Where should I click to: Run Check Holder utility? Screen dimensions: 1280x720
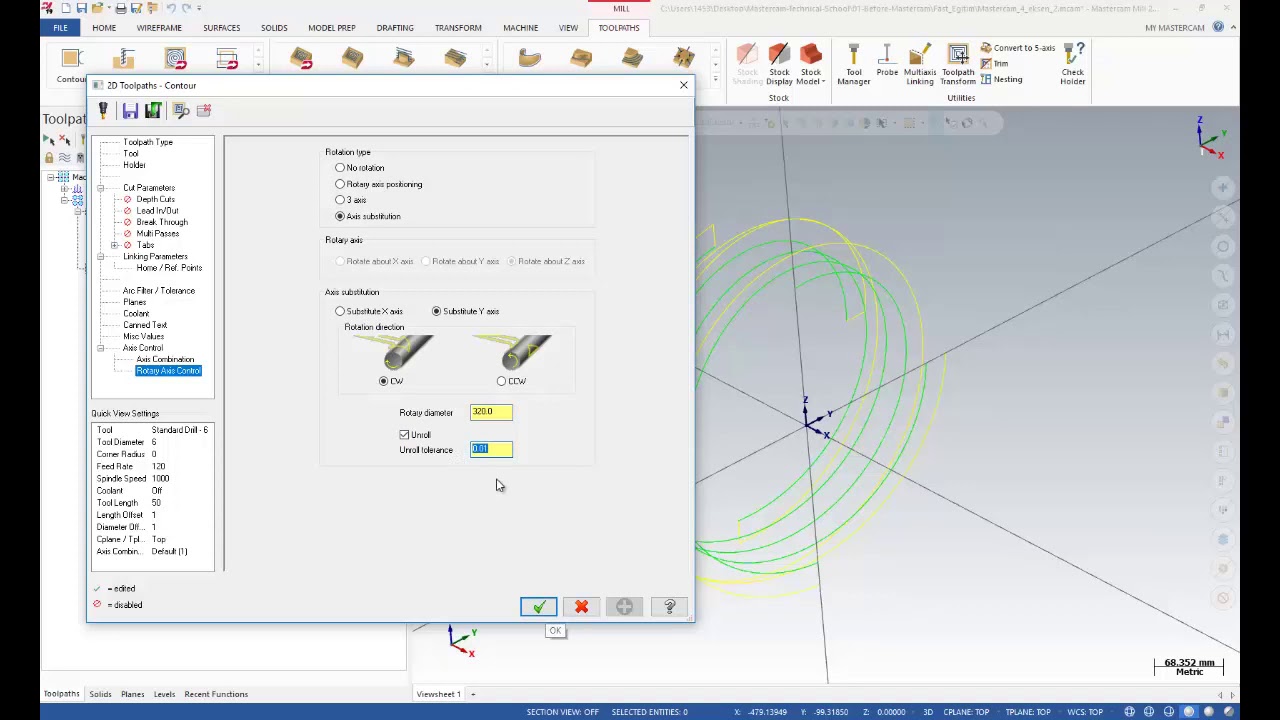coord(1072,65)
